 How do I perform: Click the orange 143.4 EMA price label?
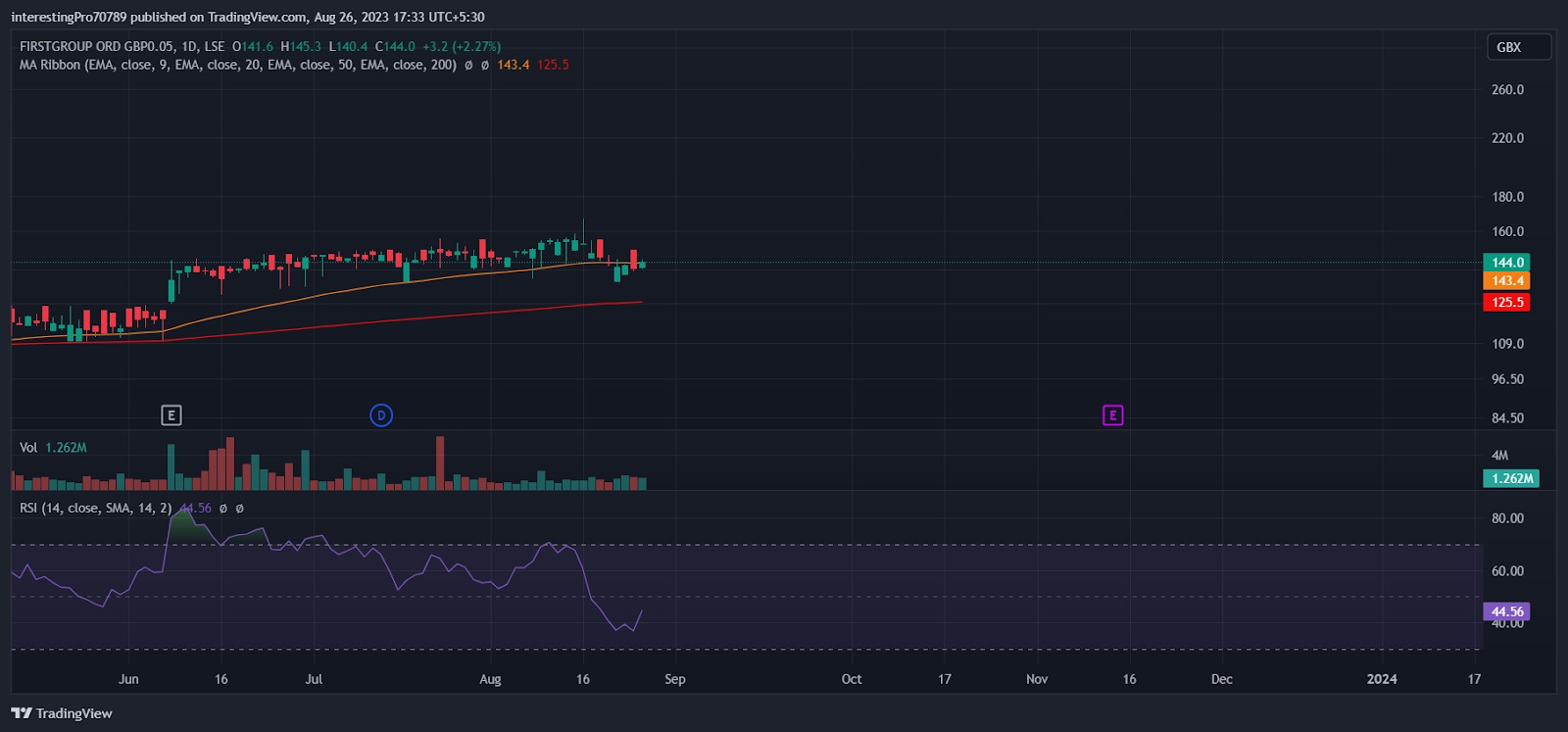pyautogui.click(x=1507, y=281)
